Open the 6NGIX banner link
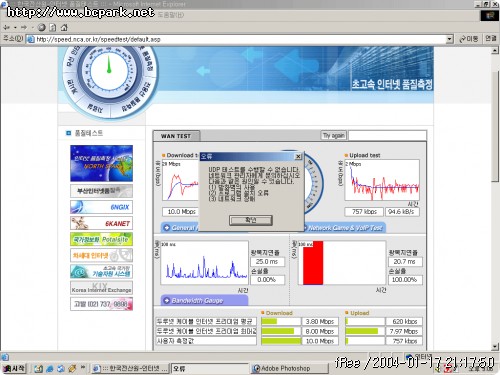 coord(101,207)
